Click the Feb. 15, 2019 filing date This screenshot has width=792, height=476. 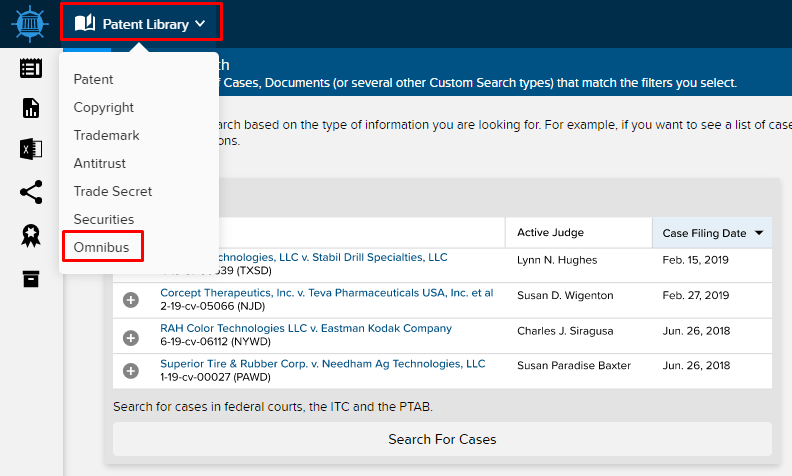coord(696,260)
